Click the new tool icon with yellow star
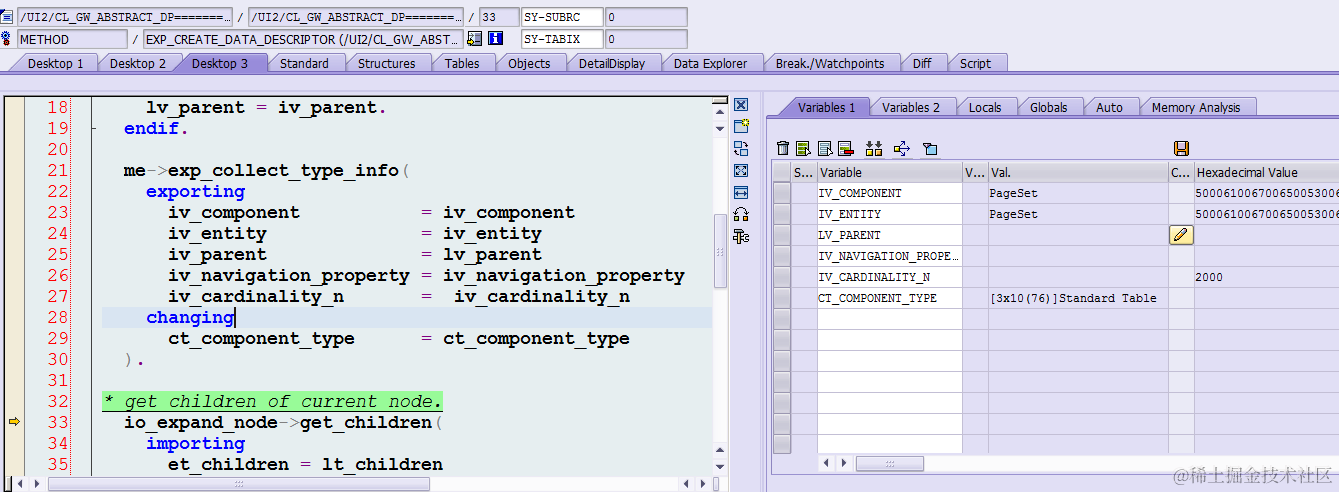 pyautogui.click(x=741, y=127)
